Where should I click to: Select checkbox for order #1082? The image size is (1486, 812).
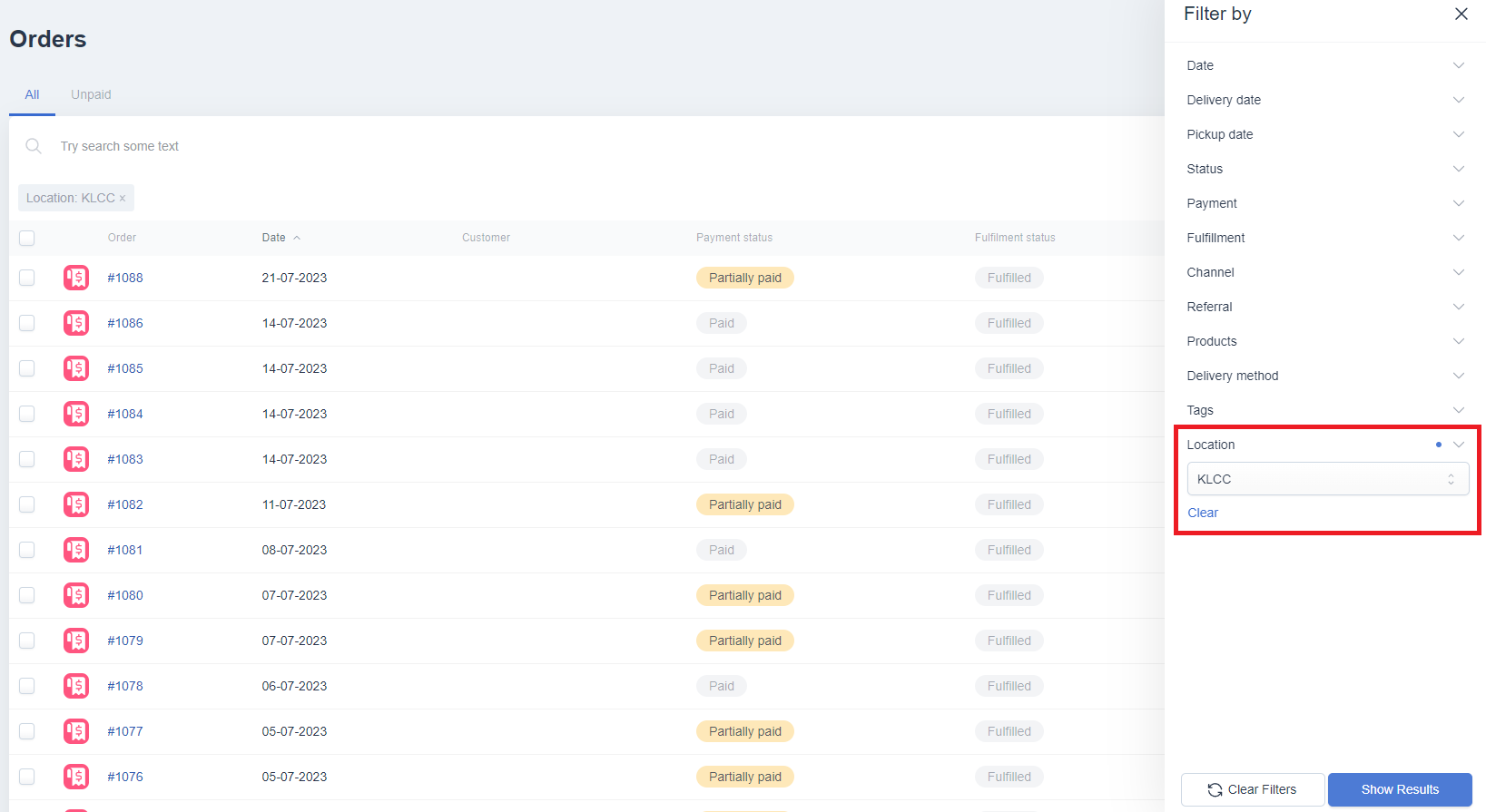(x=27, y=504)
